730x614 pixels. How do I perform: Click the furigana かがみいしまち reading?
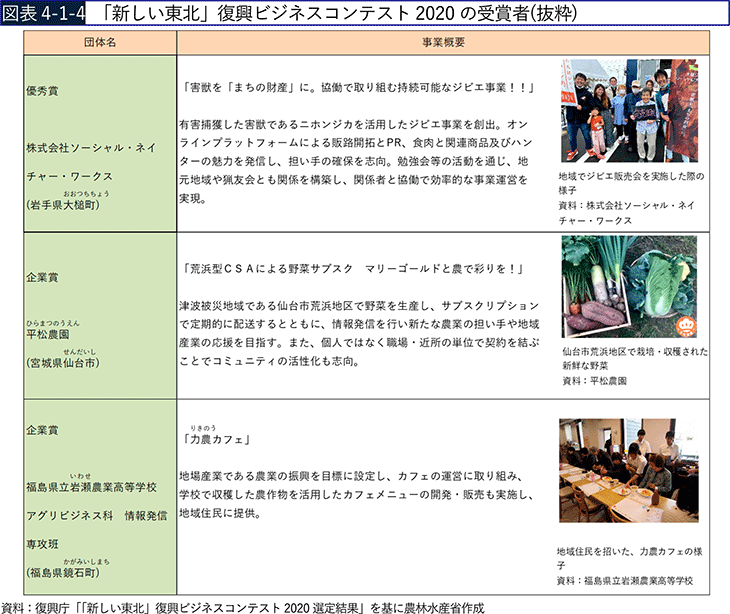coord(86,562)
